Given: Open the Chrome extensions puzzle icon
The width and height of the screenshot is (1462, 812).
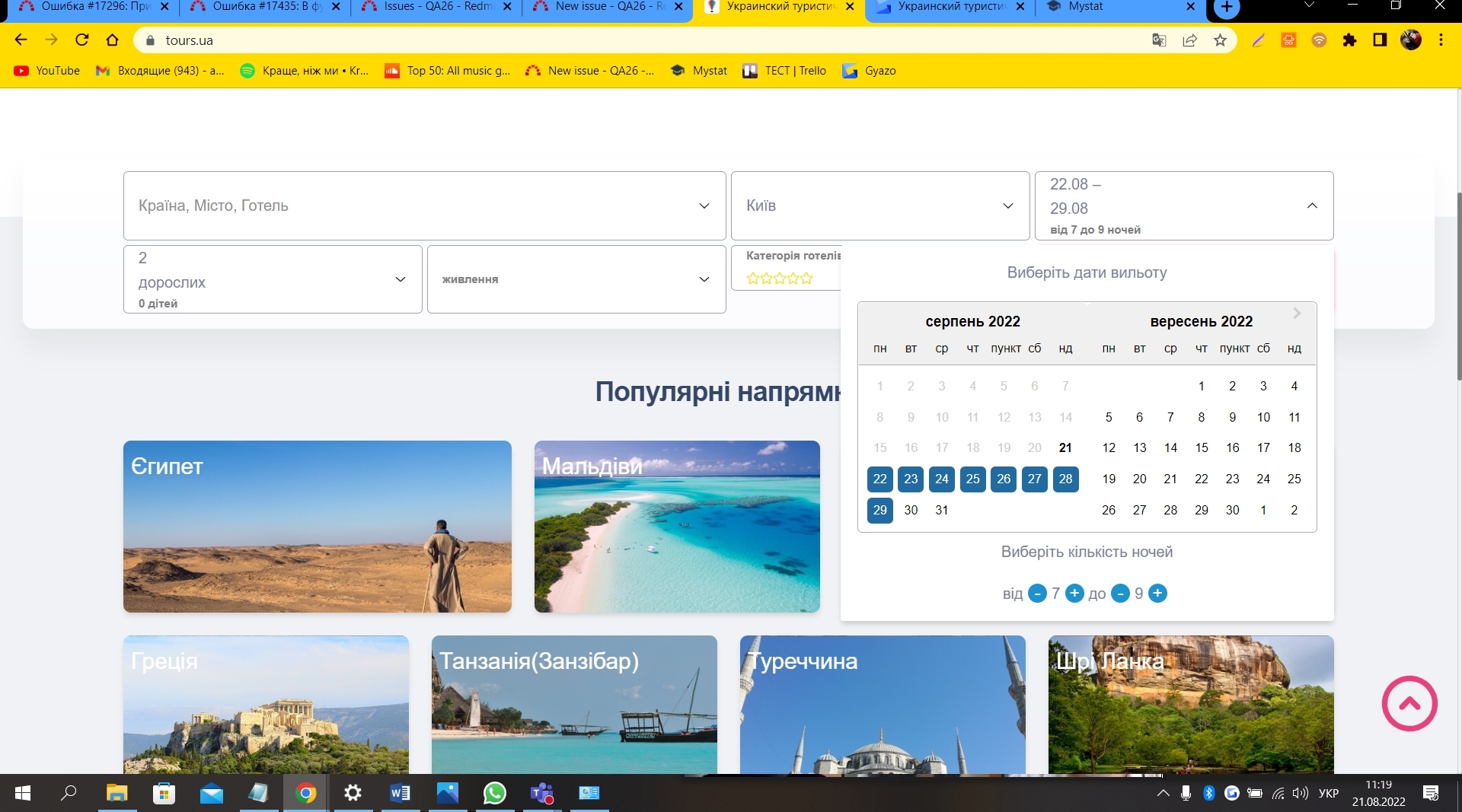Looking at the screenshot, I should tap(1349, 40).
